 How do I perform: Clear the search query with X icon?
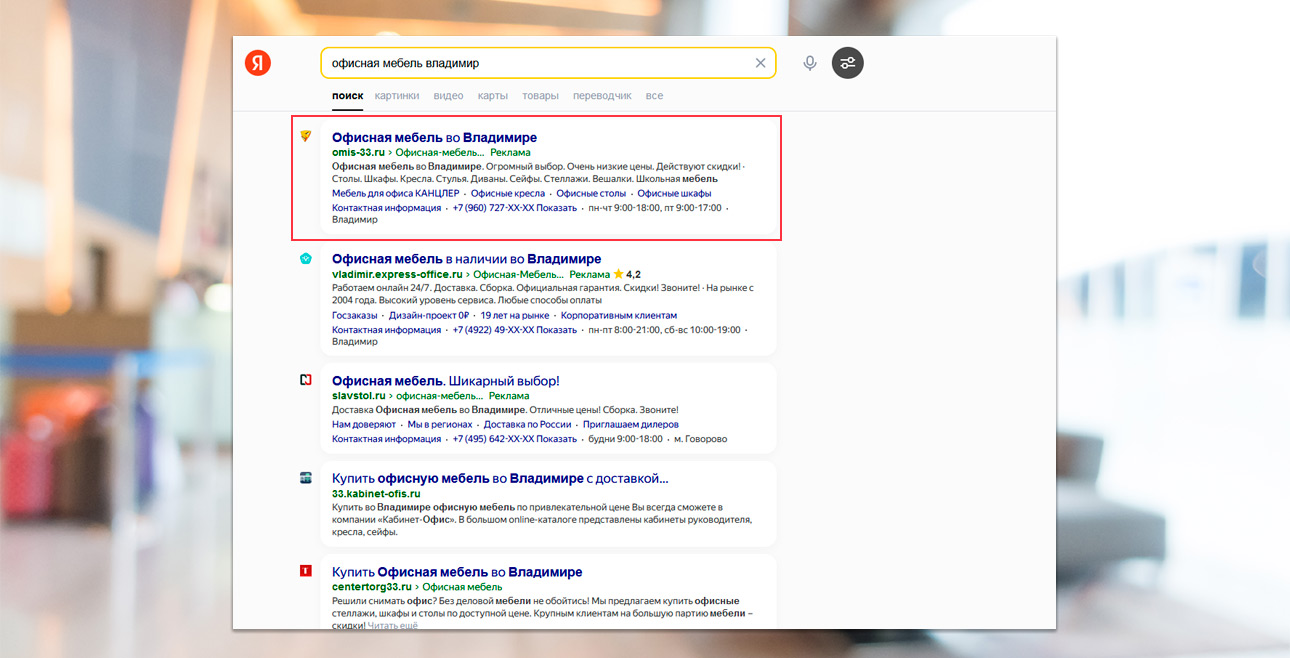pyautogui.click(x=760, y=63)
